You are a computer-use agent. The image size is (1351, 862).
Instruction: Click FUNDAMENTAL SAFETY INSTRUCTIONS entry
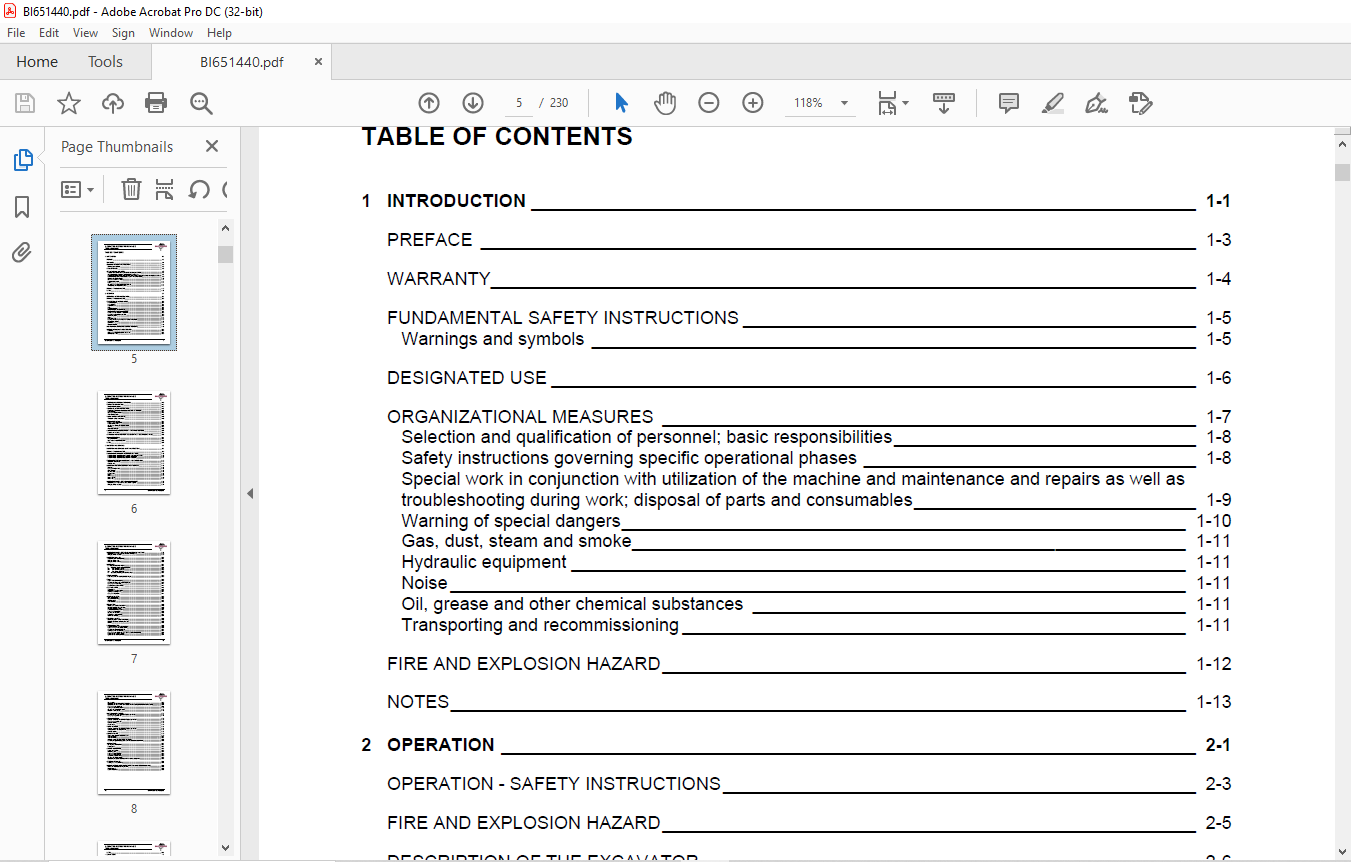809,318
